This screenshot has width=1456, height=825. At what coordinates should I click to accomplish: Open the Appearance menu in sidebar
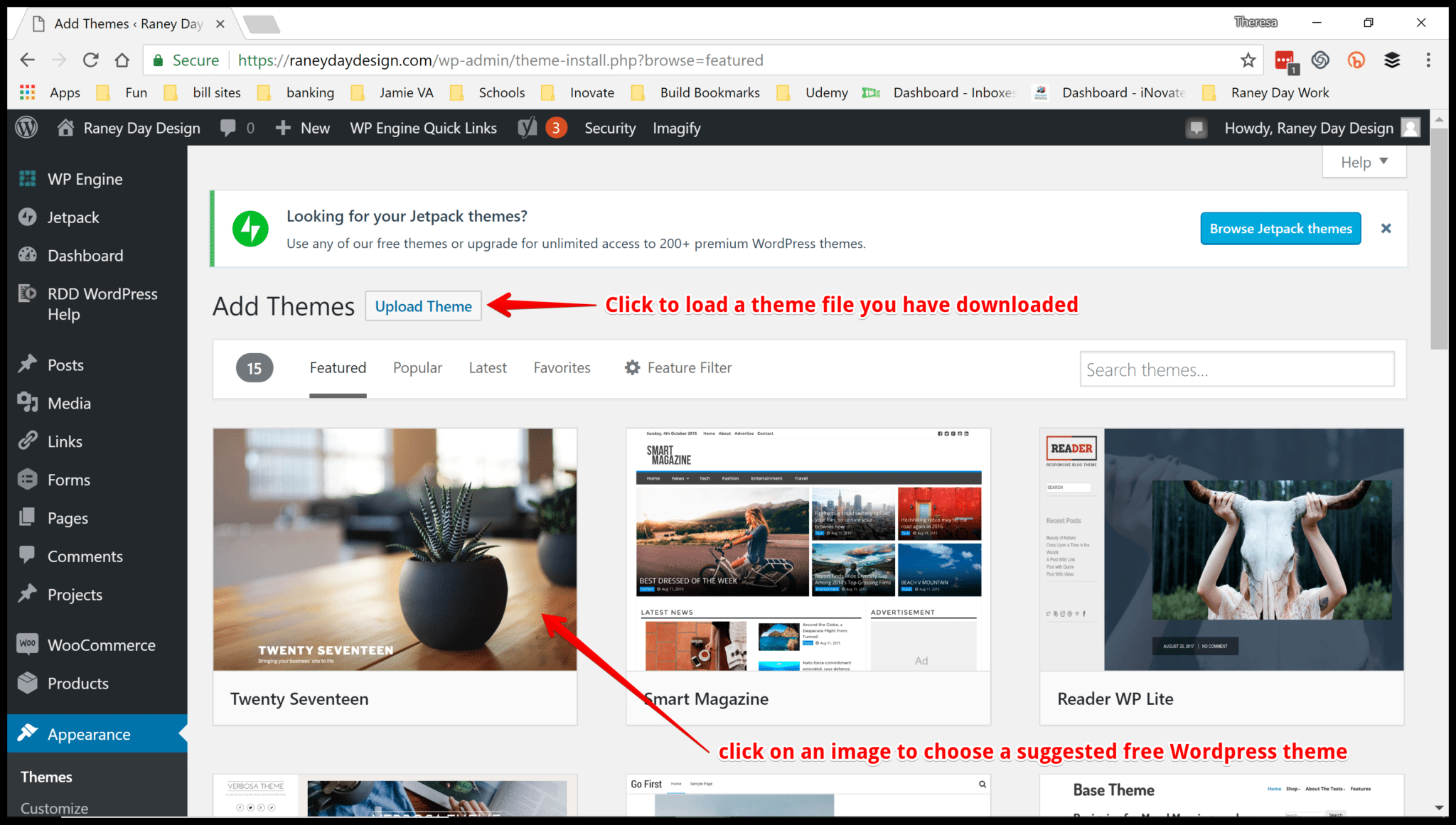point(97,734)
